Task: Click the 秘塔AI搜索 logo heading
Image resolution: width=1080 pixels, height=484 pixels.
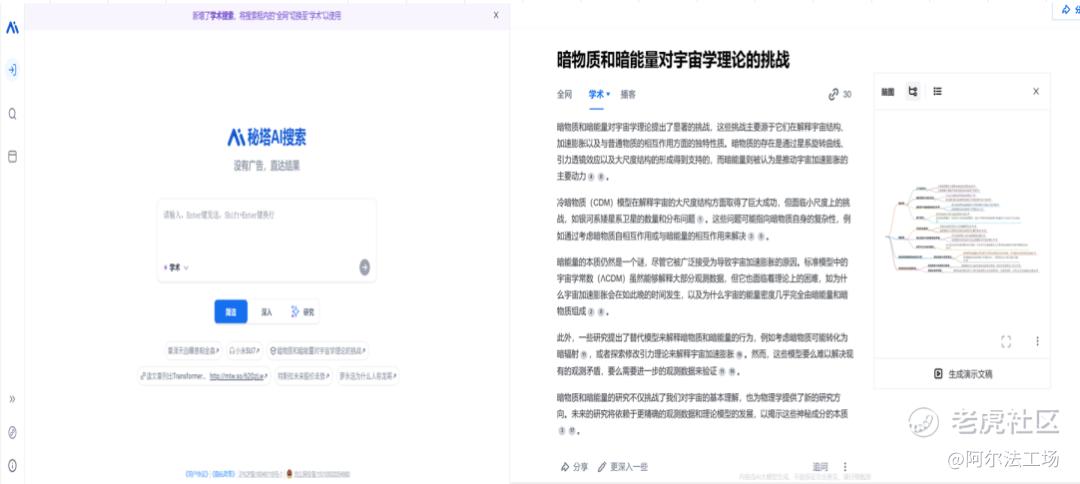Action: coord(267,137)
